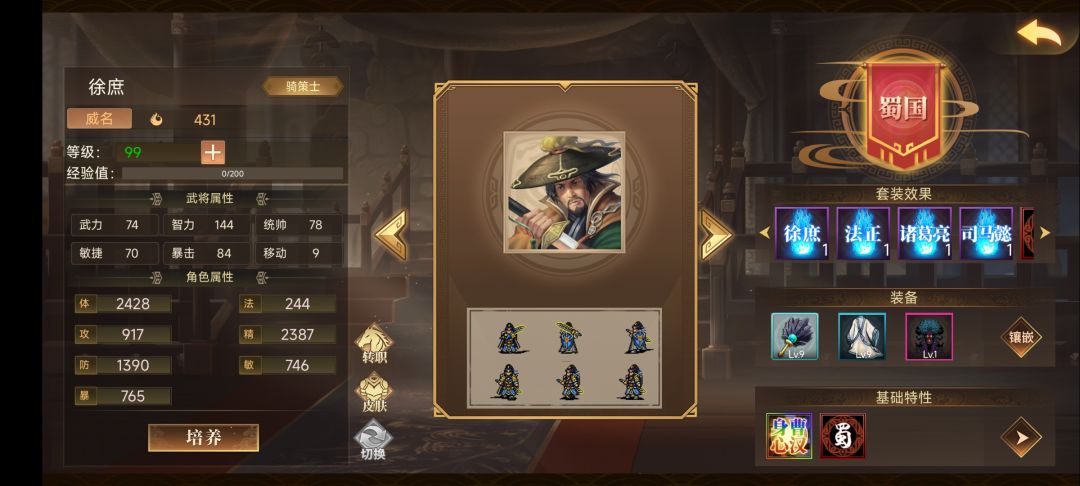
Task: Select the 法正 set effect card
Action: coord(863,233)
